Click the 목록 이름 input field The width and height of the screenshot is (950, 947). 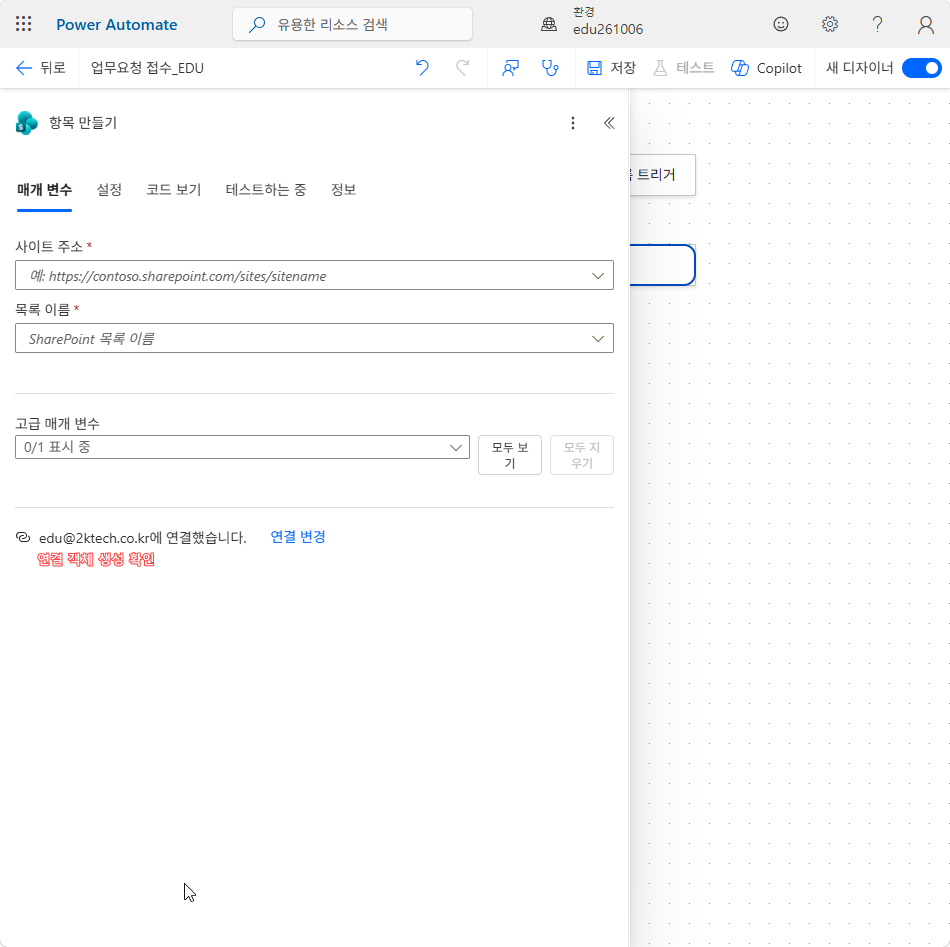point(314,338)
